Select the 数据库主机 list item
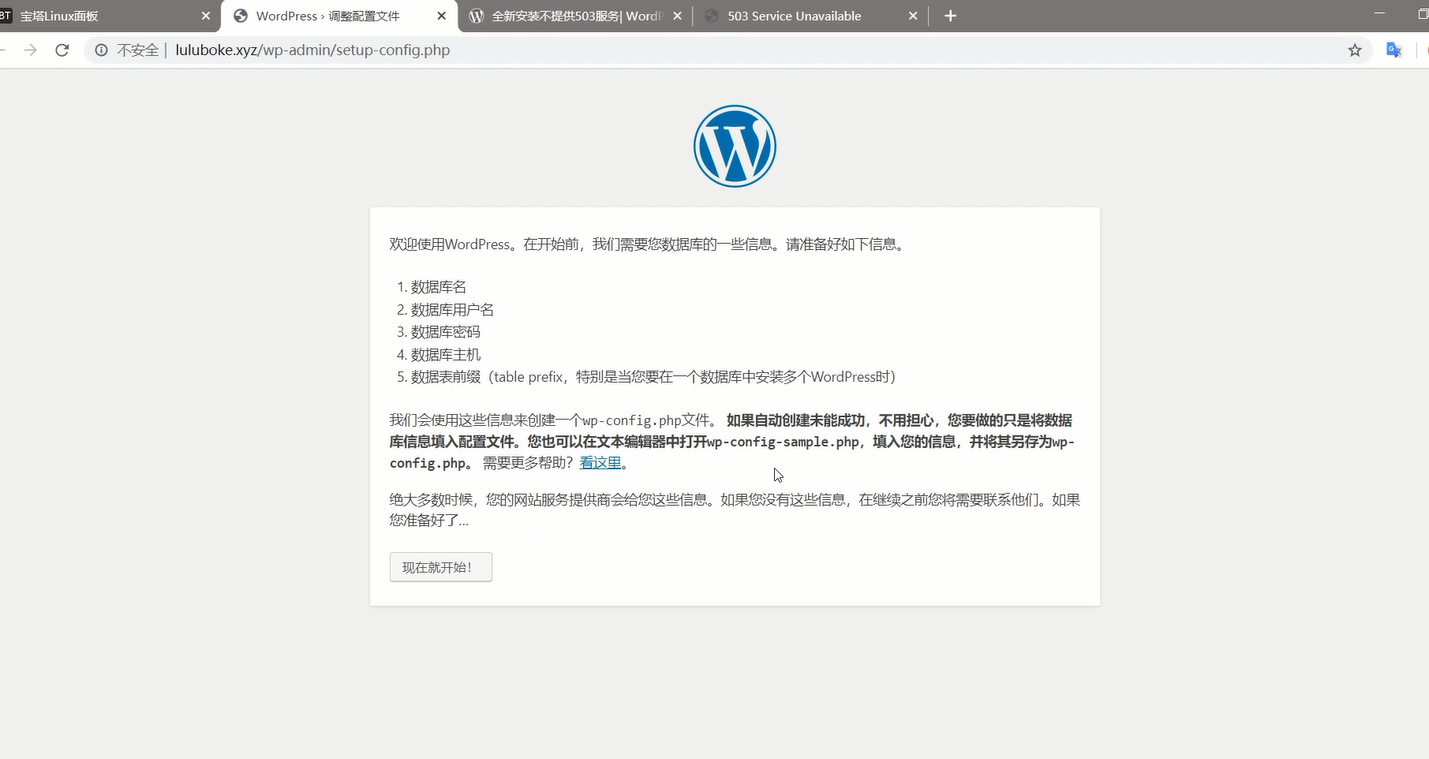 click(446, 355)
